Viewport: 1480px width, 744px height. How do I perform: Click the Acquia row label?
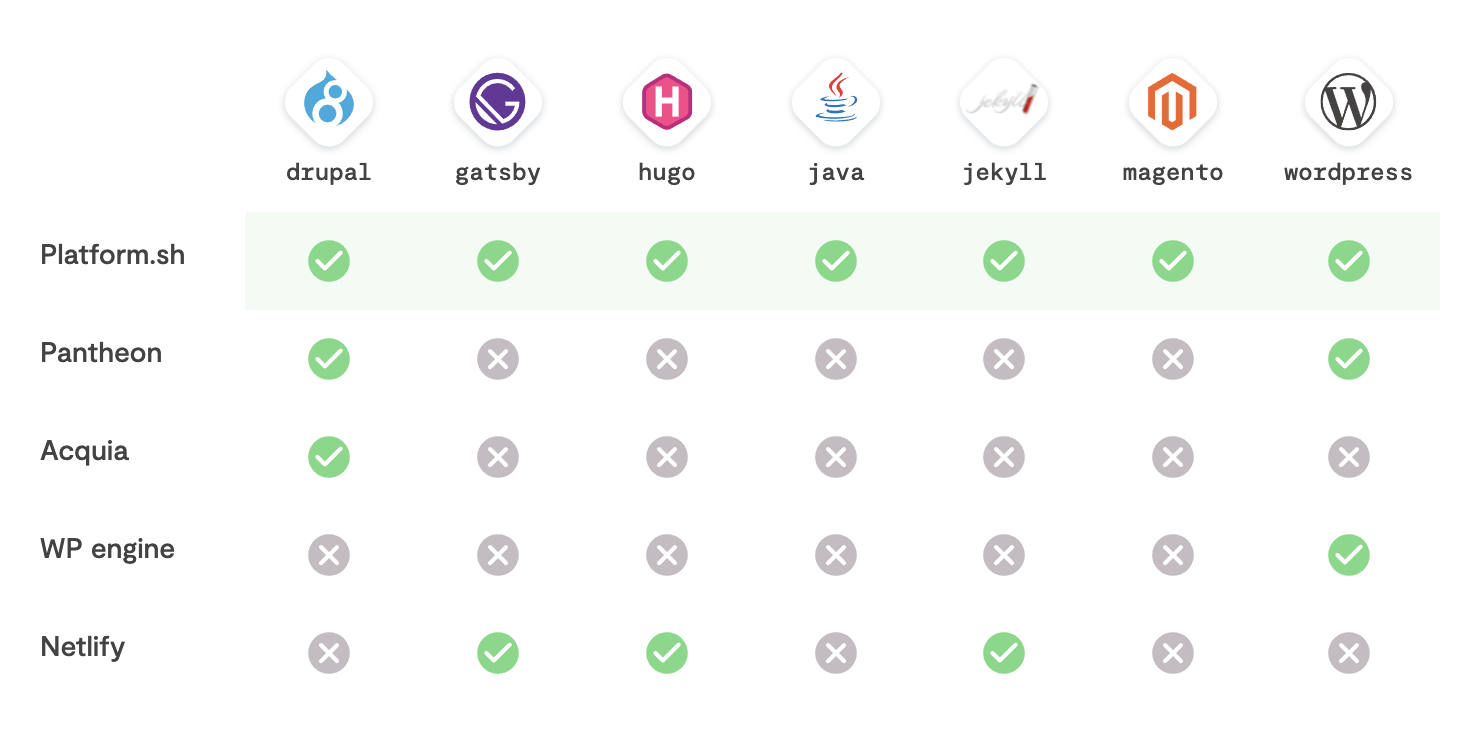85,452
